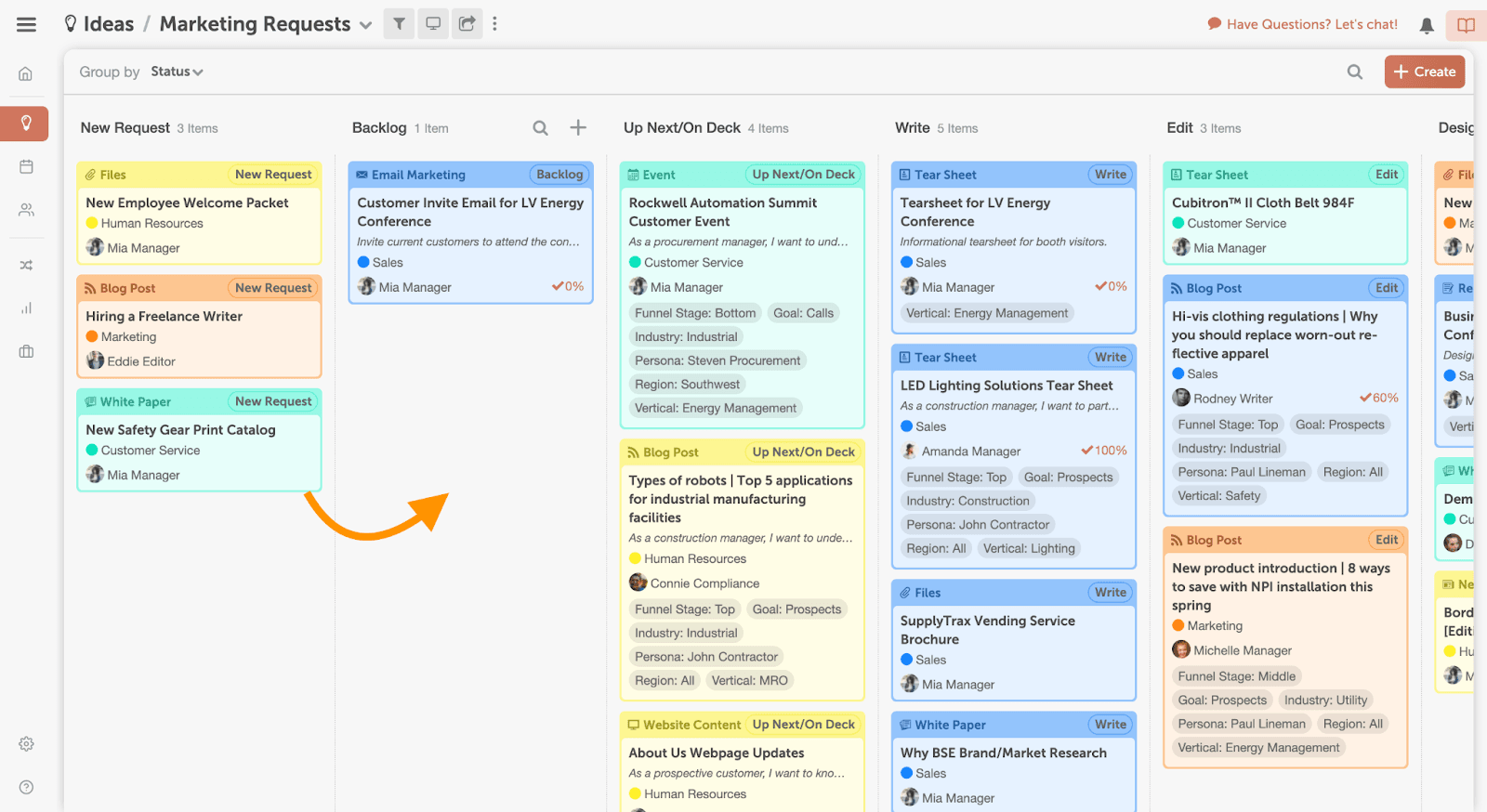Expand the Marketing Requests dropdown chevron
The height and width of the screenshot is (812, 1487).
point(365,25)
